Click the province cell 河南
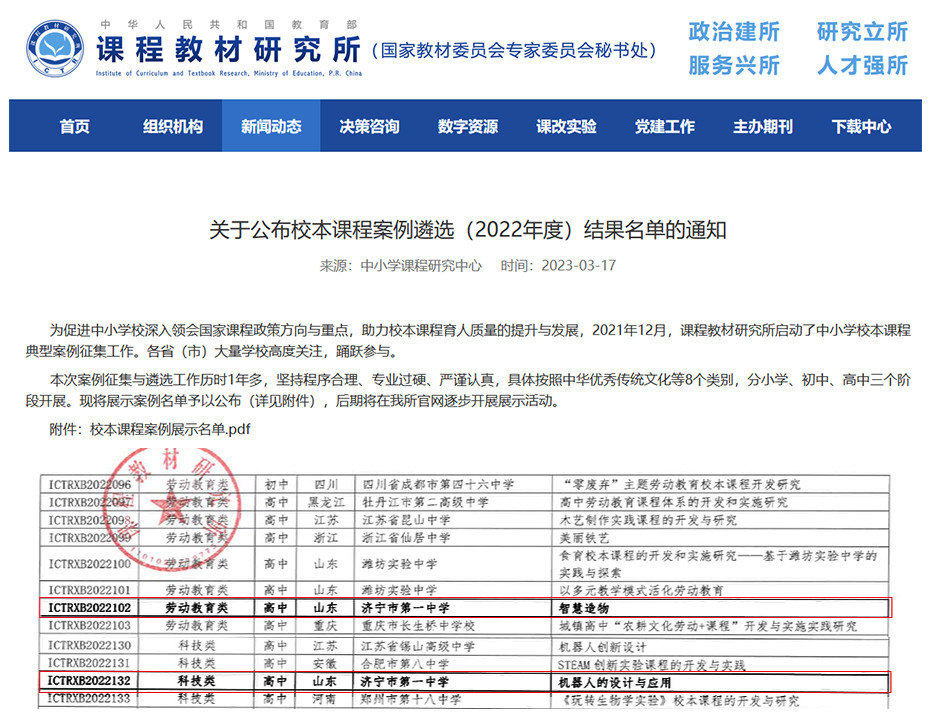This screenshot has width=931, height=723. (x=325, y=699)
